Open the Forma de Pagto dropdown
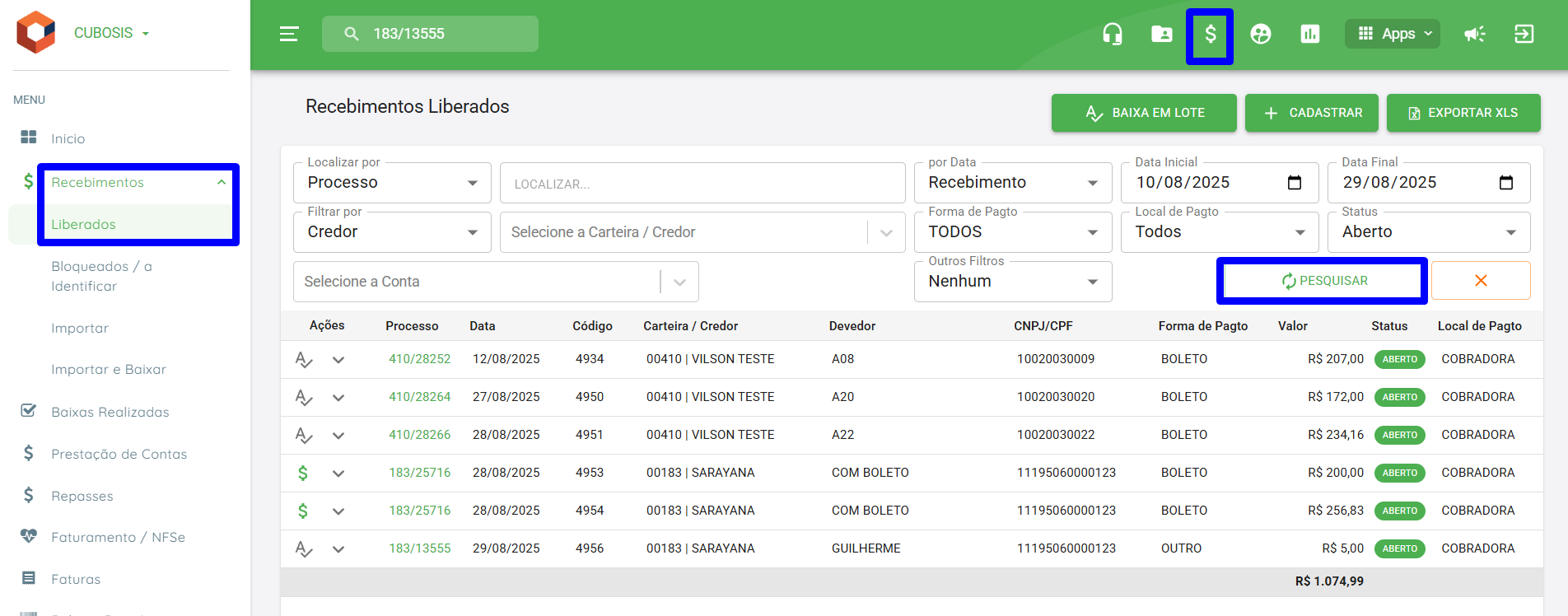The height and width of the screenshot is (616, 1568). tap(1013, 232)
